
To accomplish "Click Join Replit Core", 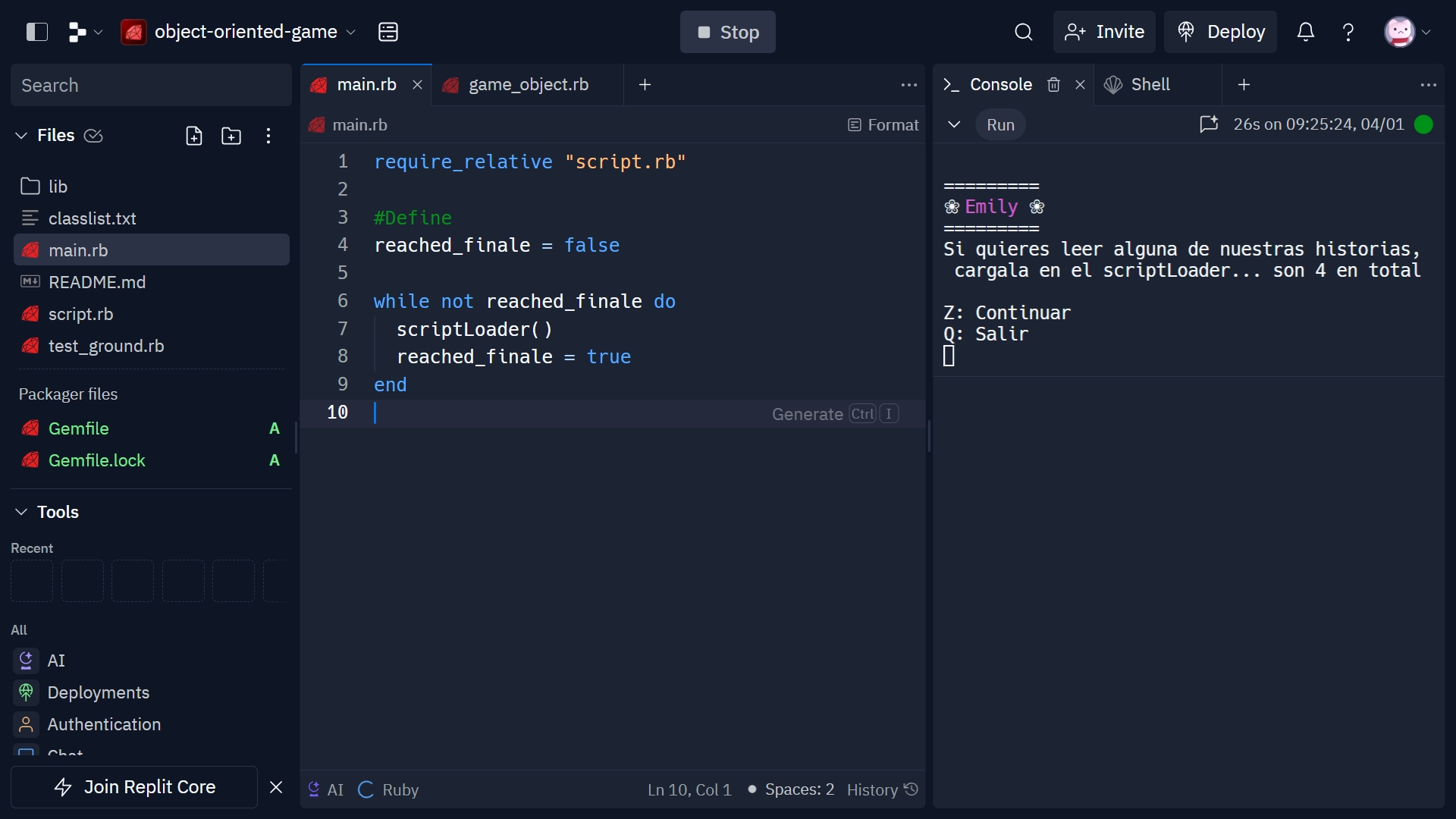I will [x=134, y=787].
